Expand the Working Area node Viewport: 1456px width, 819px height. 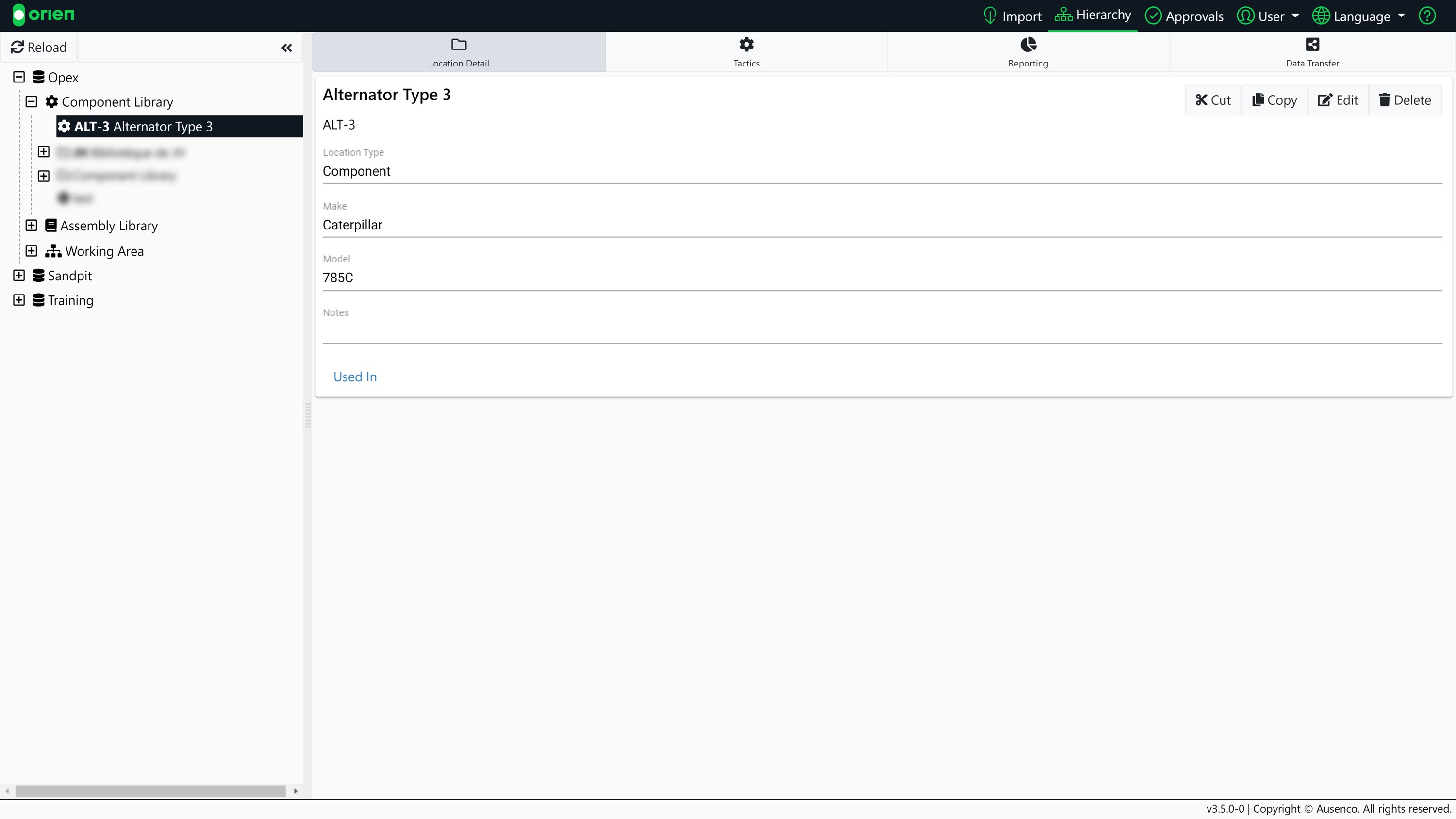[x=32, y=250]
